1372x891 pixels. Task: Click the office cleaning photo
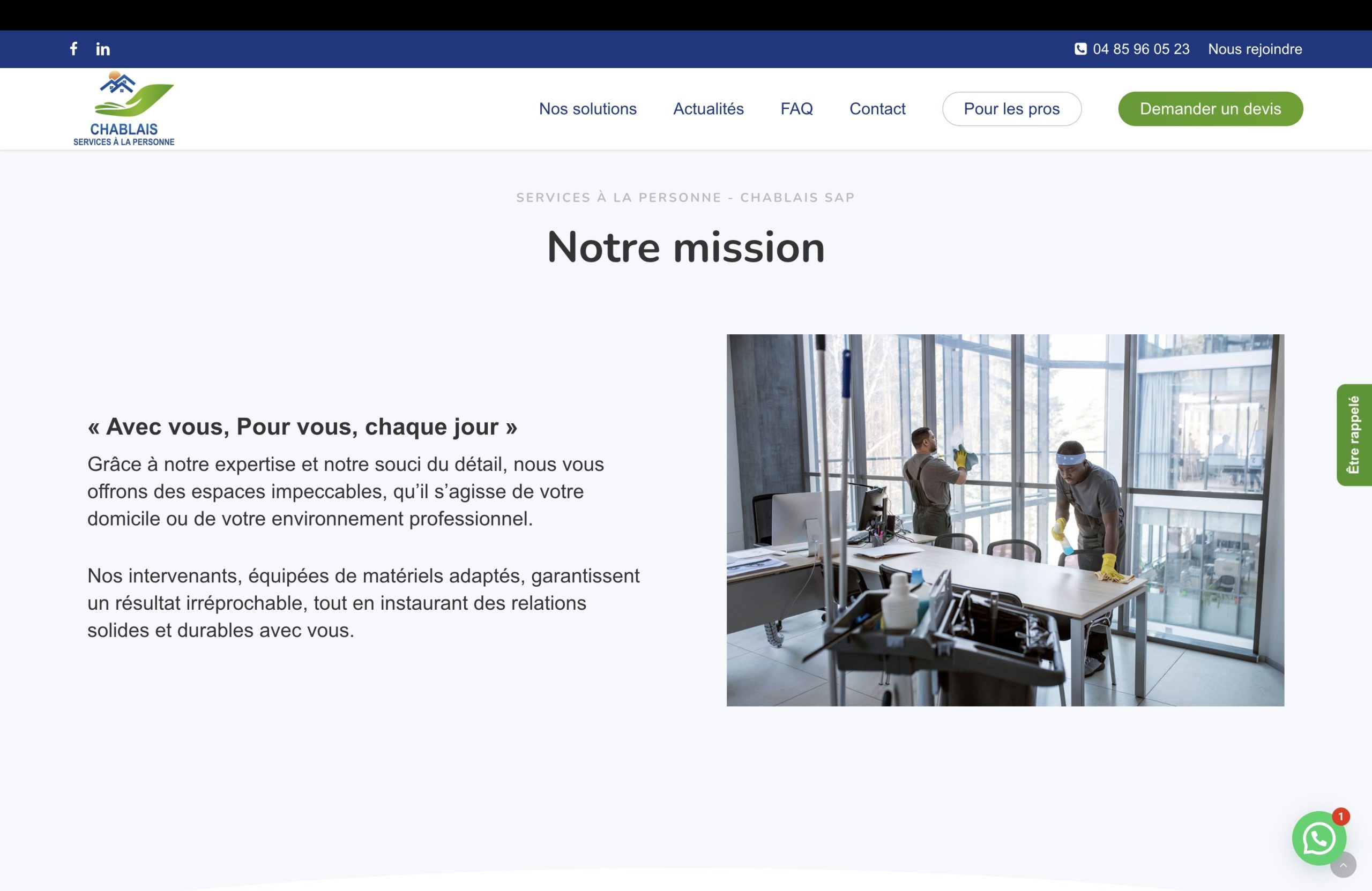1005,520
